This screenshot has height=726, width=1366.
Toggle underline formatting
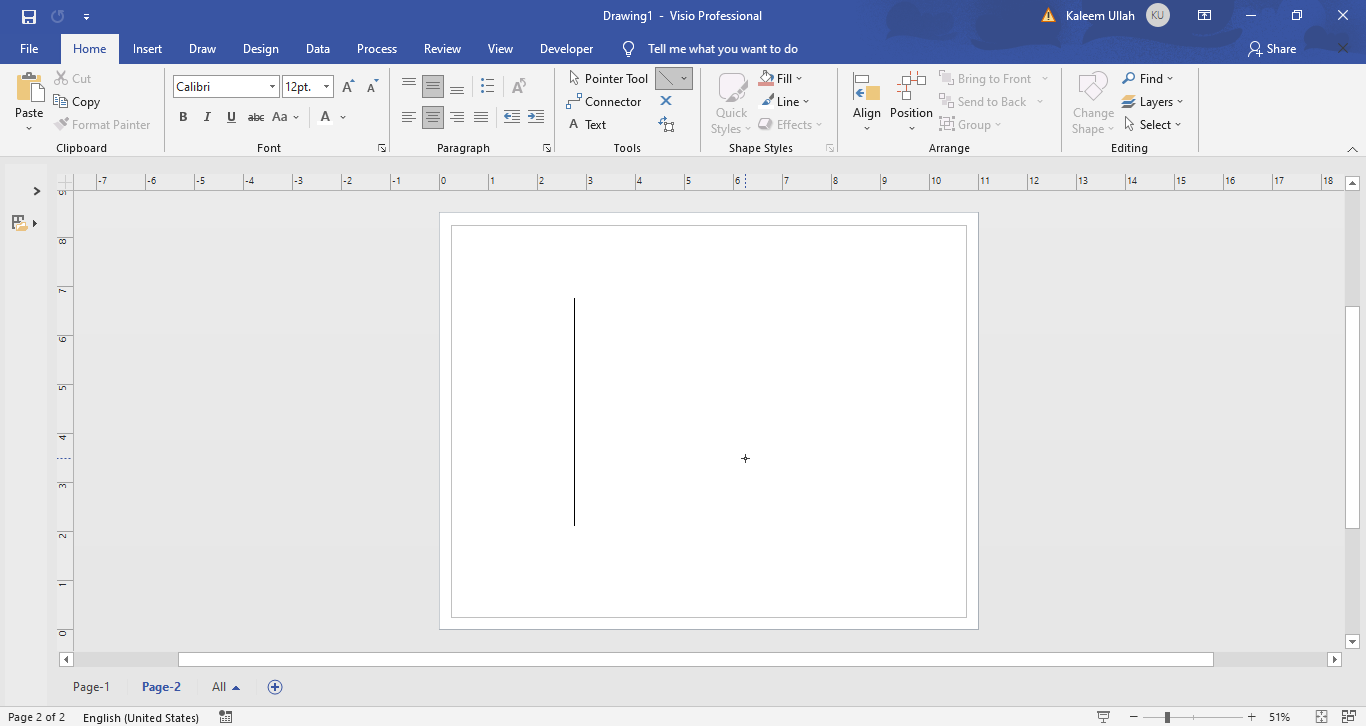[x=231, y=117]
